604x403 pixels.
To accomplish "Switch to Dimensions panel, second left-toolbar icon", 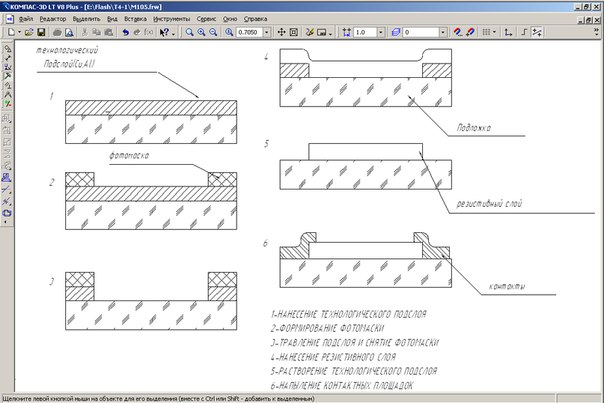I will (7, 58).
